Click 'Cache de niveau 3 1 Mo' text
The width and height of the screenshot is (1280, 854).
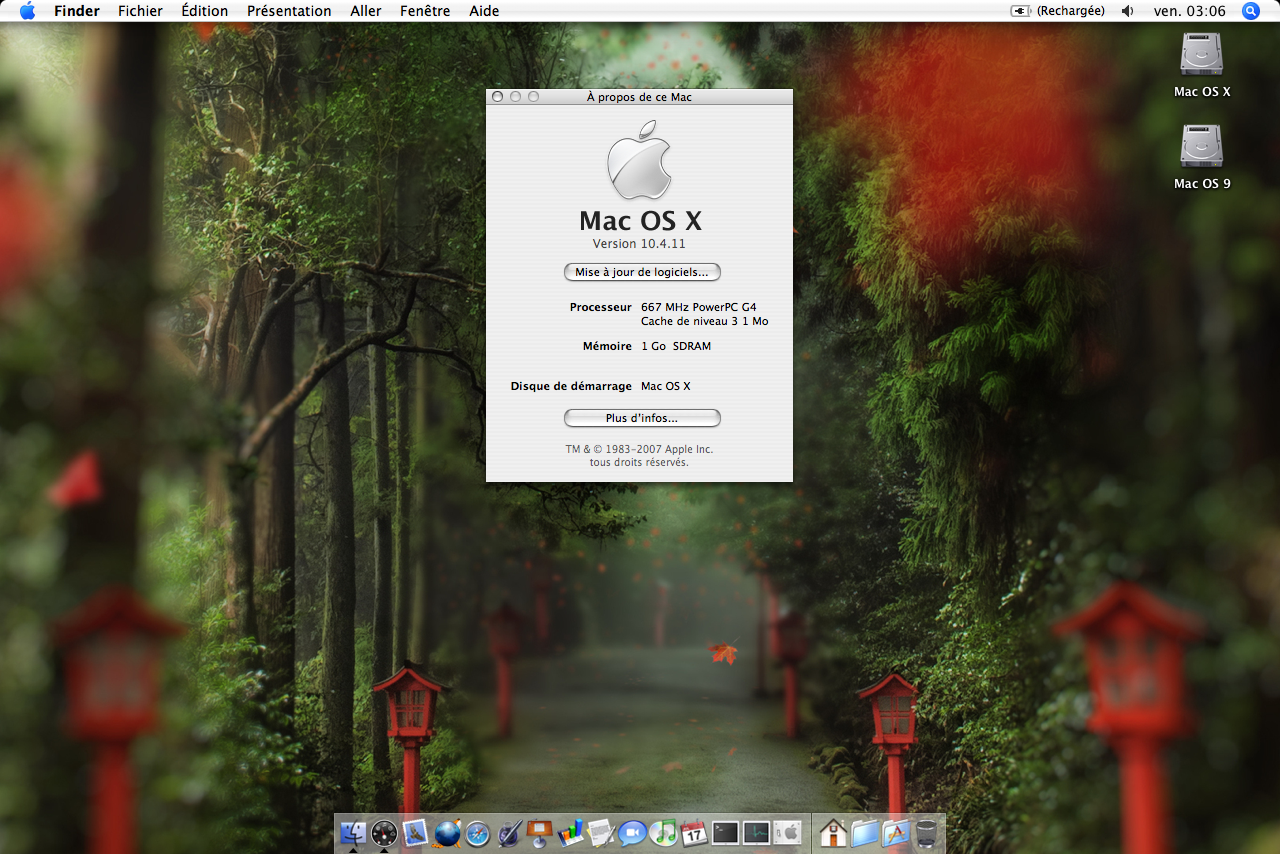pos(705,321)
